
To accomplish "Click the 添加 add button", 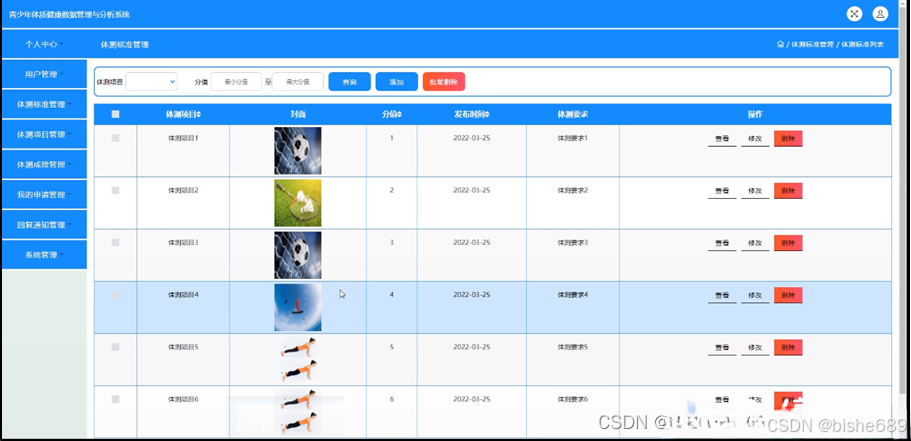I will click(x=397, y=82).
